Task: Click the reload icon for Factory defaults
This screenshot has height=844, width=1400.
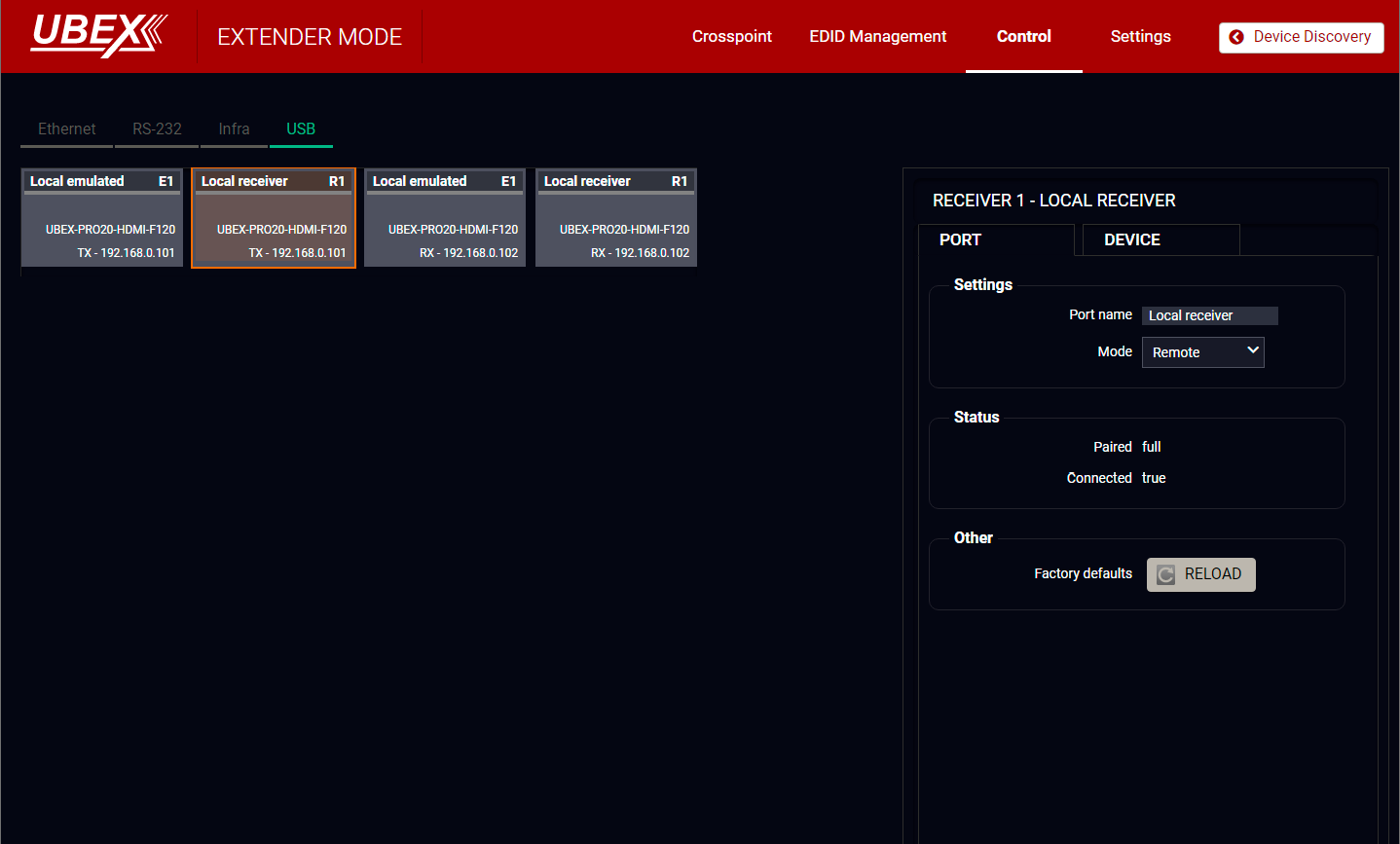Action: pos(1165,574)
